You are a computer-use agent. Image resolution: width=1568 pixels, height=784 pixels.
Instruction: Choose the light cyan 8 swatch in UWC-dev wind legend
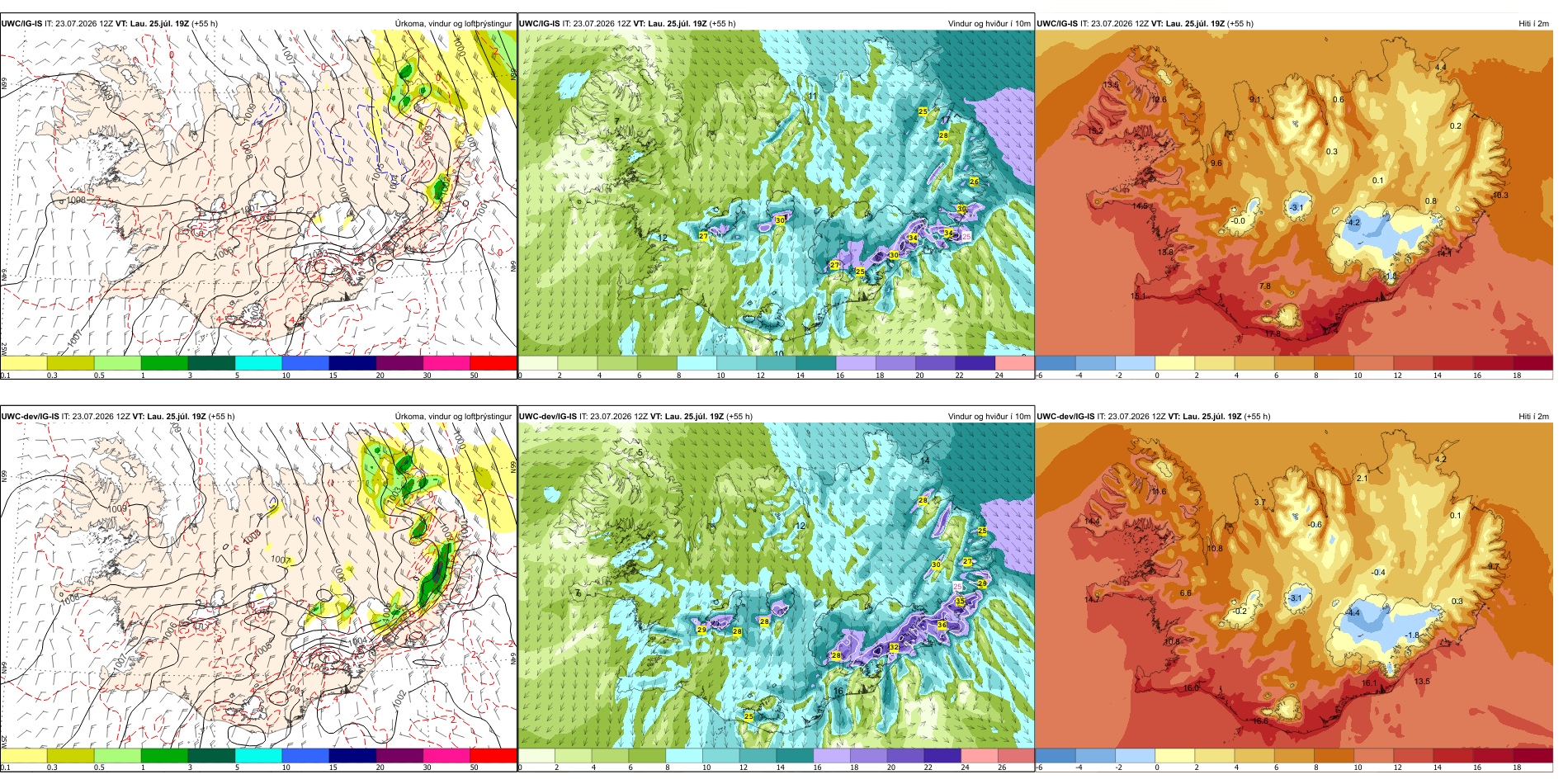(684, 755)
